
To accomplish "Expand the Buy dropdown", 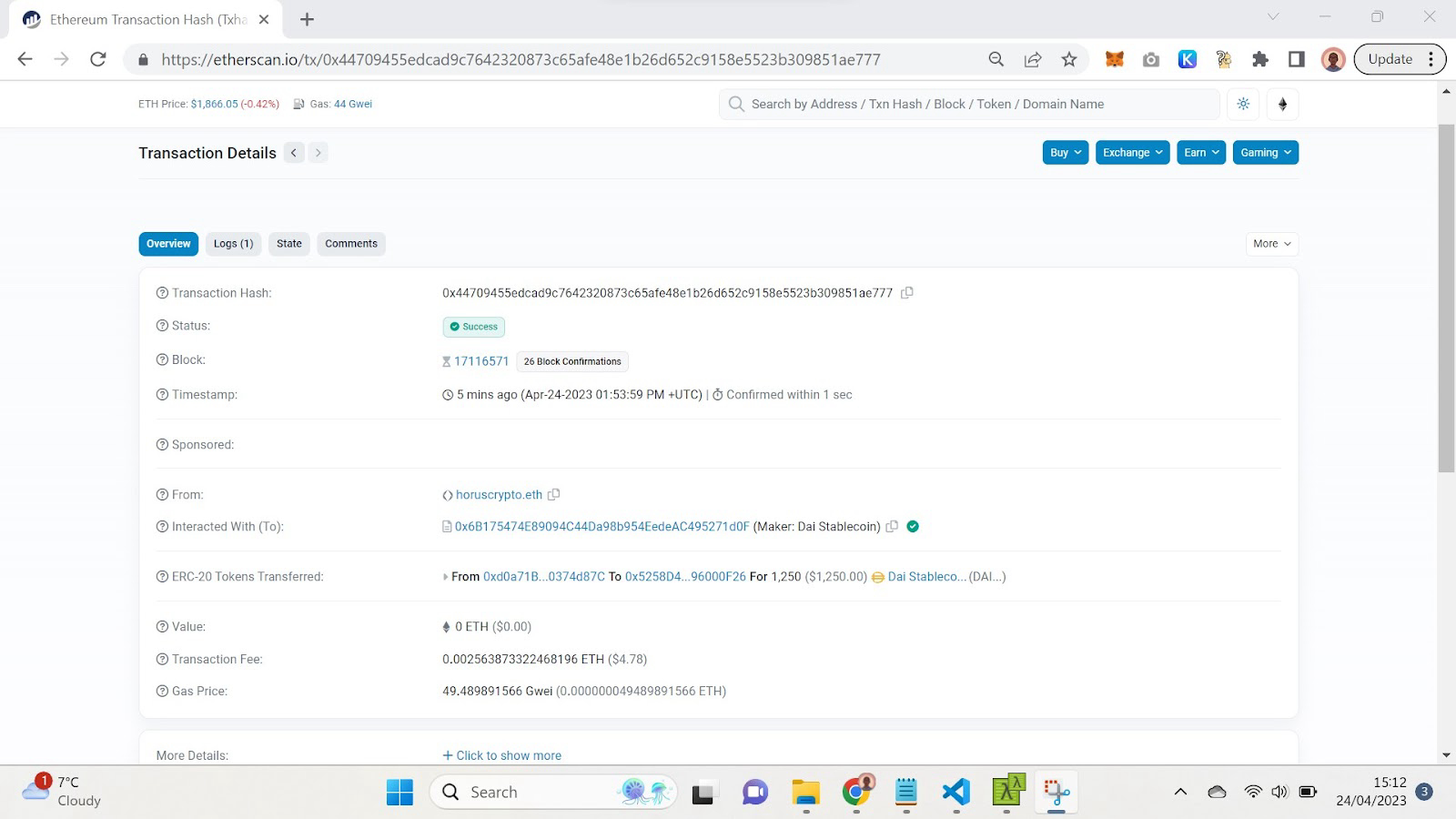I will tap(1065, 153).
